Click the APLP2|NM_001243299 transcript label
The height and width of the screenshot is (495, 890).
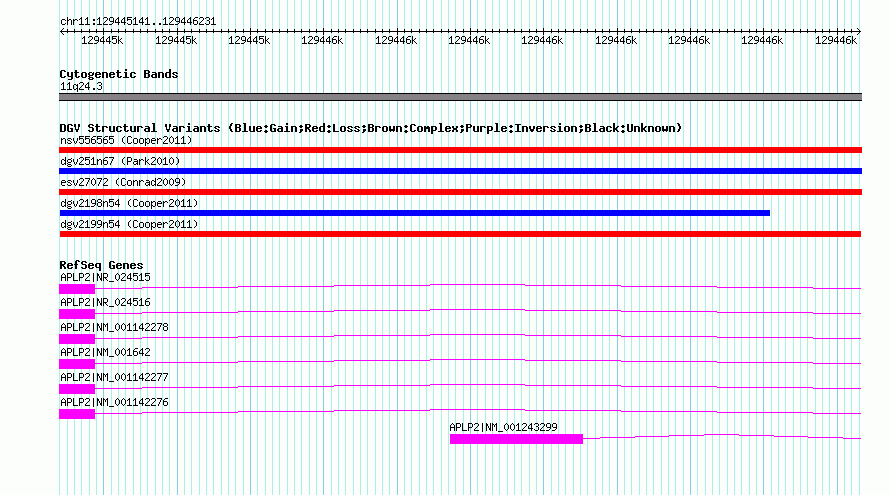(x=503, y=427)
